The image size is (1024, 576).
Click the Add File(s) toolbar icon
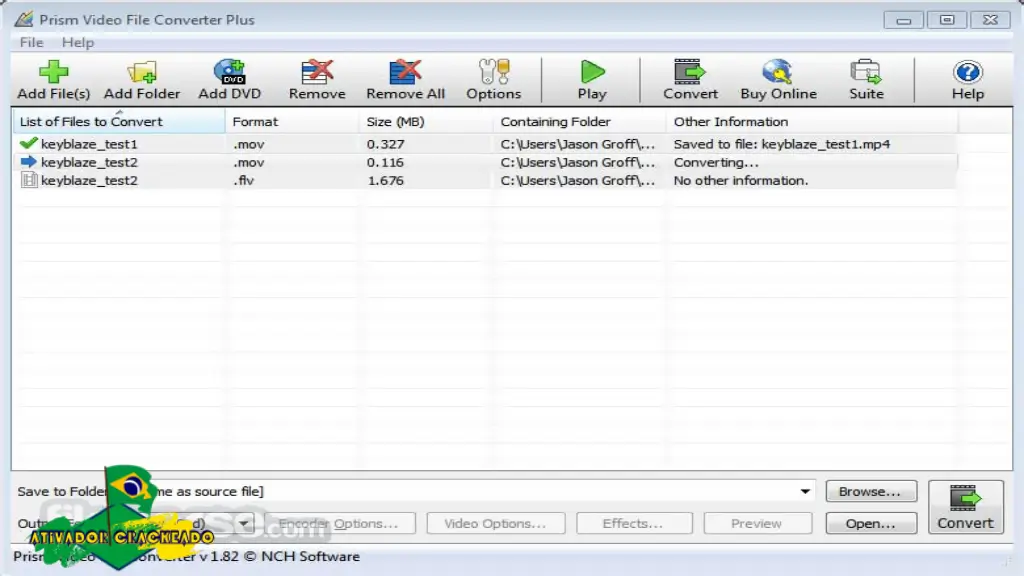coord(54,80)
